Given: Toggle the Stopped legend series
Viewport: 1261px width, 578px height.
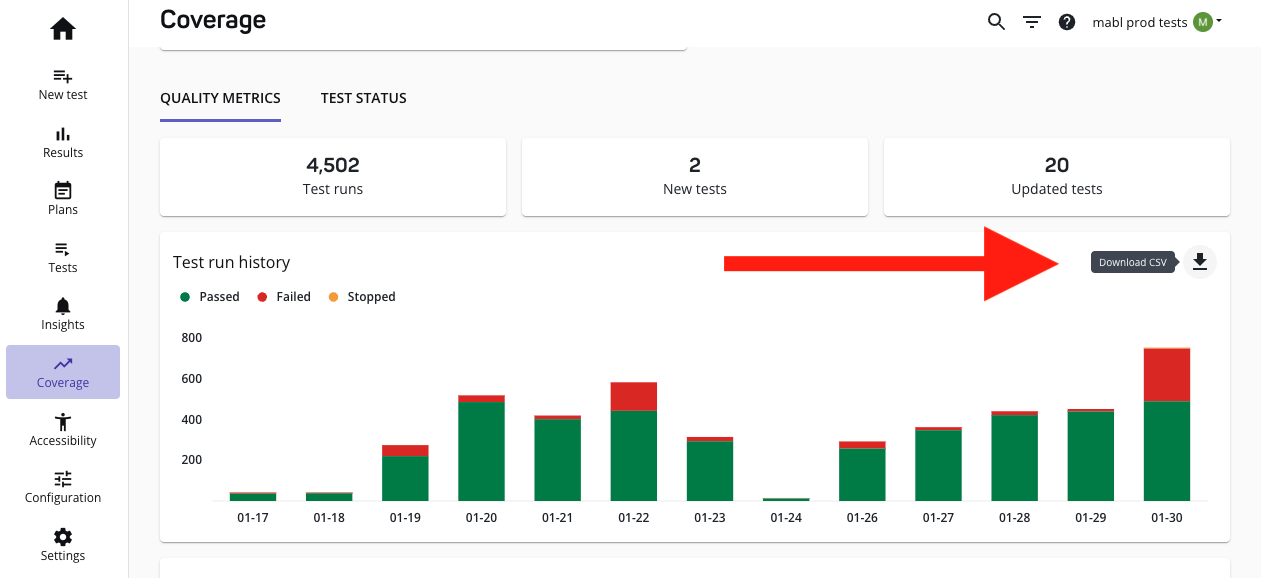Looking at the screenshot, I should click(362, 297).
